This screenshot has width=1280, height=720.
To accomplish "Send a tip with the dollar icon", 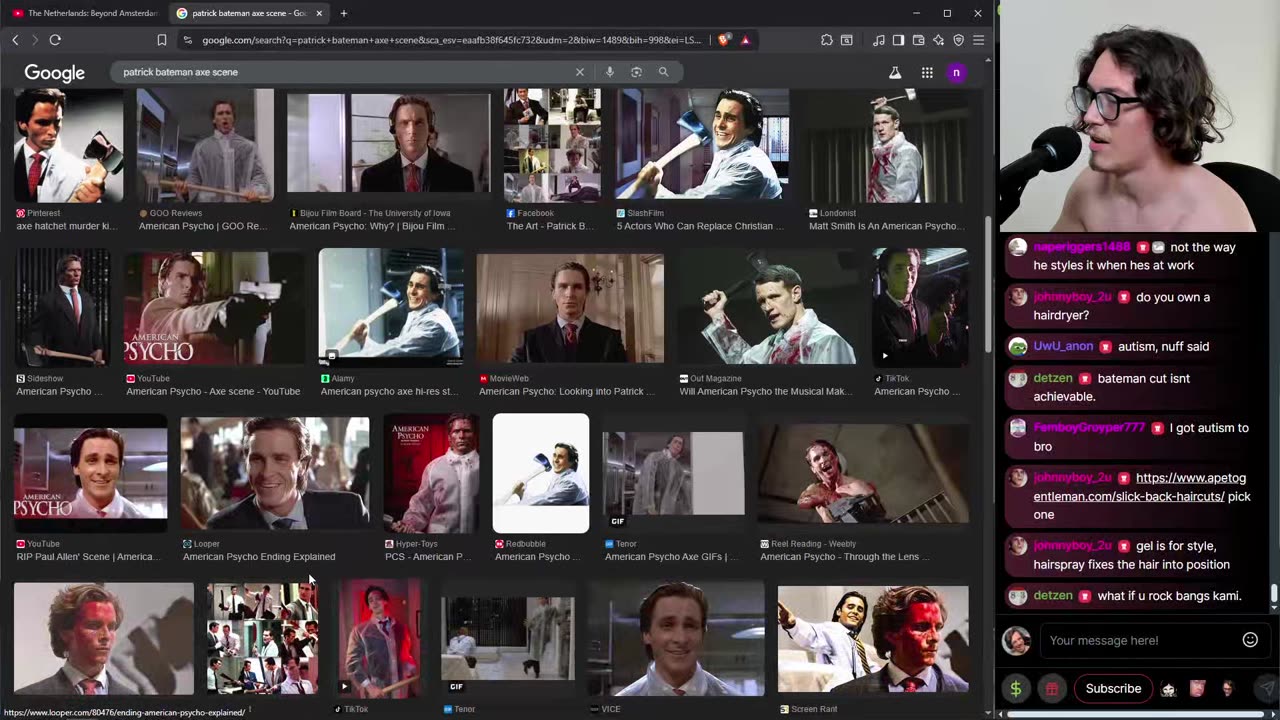I will point(1016,689).
